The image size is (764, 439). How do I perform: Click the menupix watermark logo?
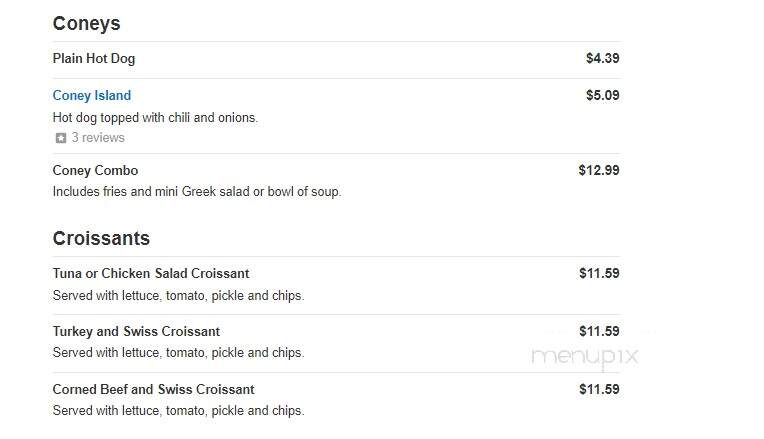tap(585, 358)
